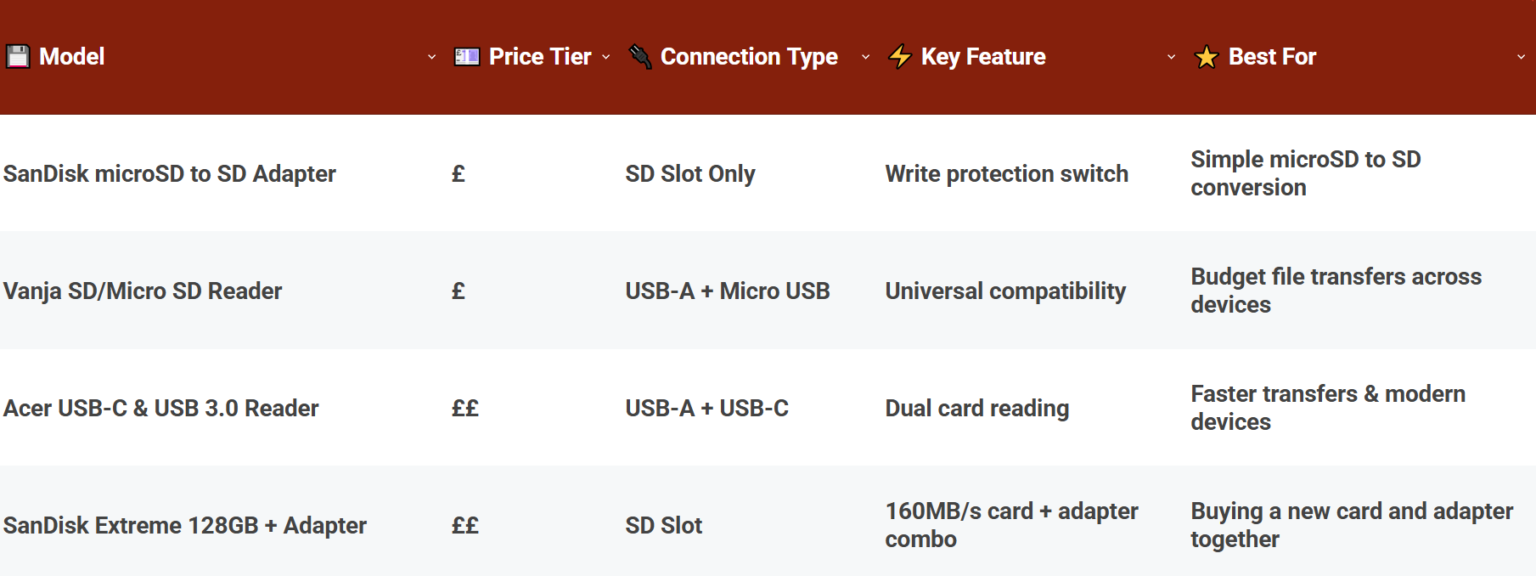Screen dimensions: 1536x576
Task: Open the Connection Type column dropdown chevron
Action: (866, 58)
